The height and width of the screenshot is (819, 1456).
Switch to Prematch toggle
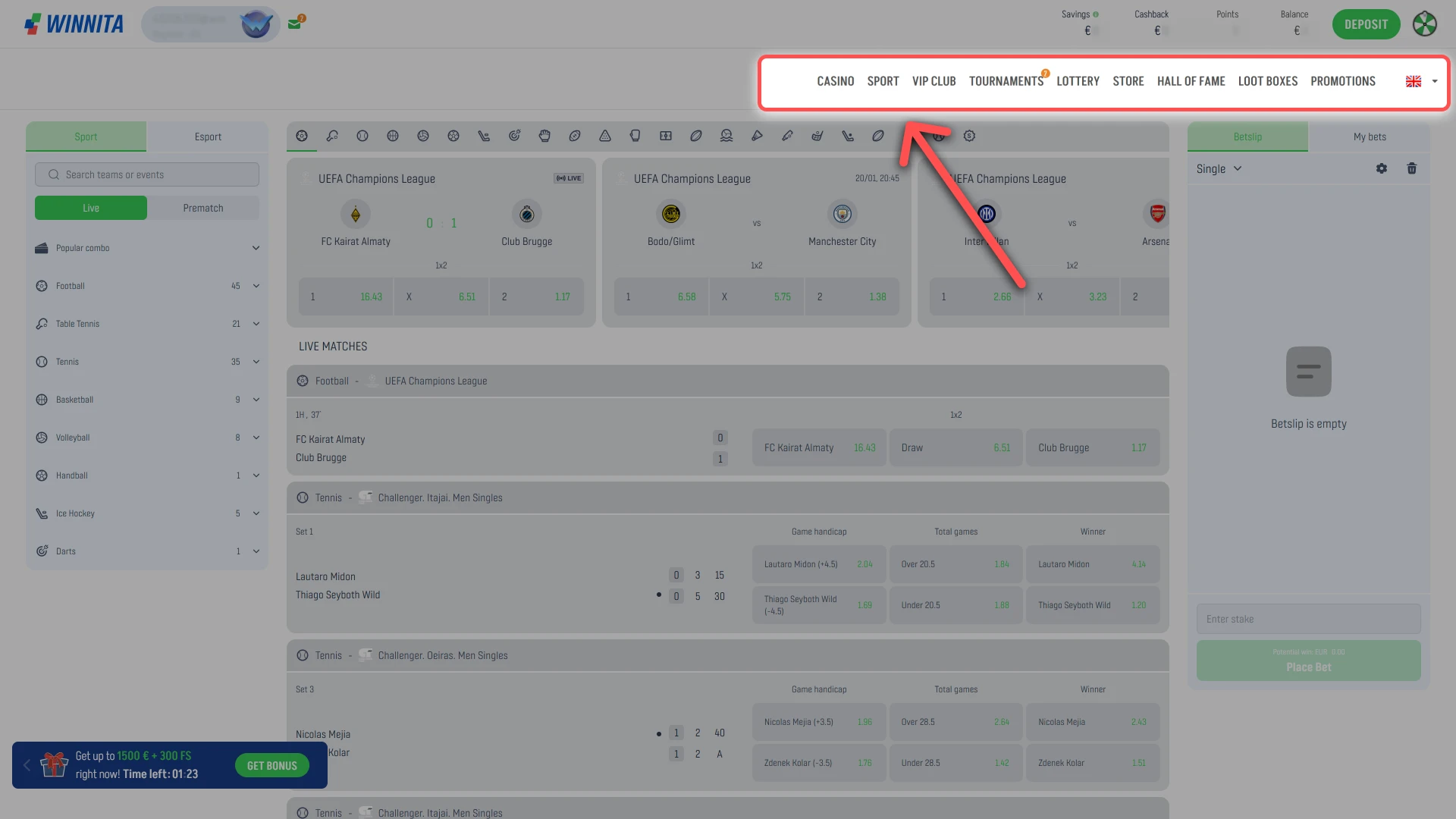tap(203, 208)
